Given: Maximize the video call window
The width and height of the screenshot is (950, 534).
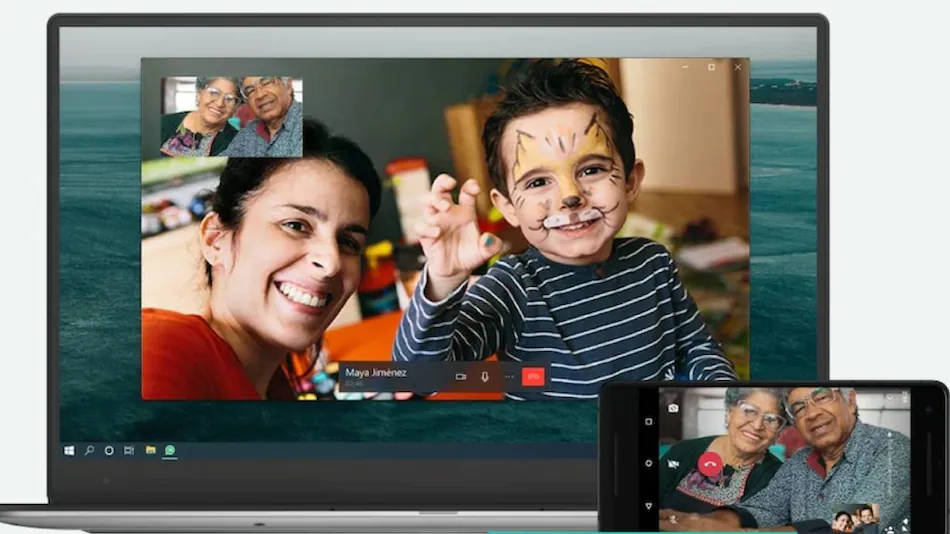Looking at the screenshot, I should pos(711,67).
